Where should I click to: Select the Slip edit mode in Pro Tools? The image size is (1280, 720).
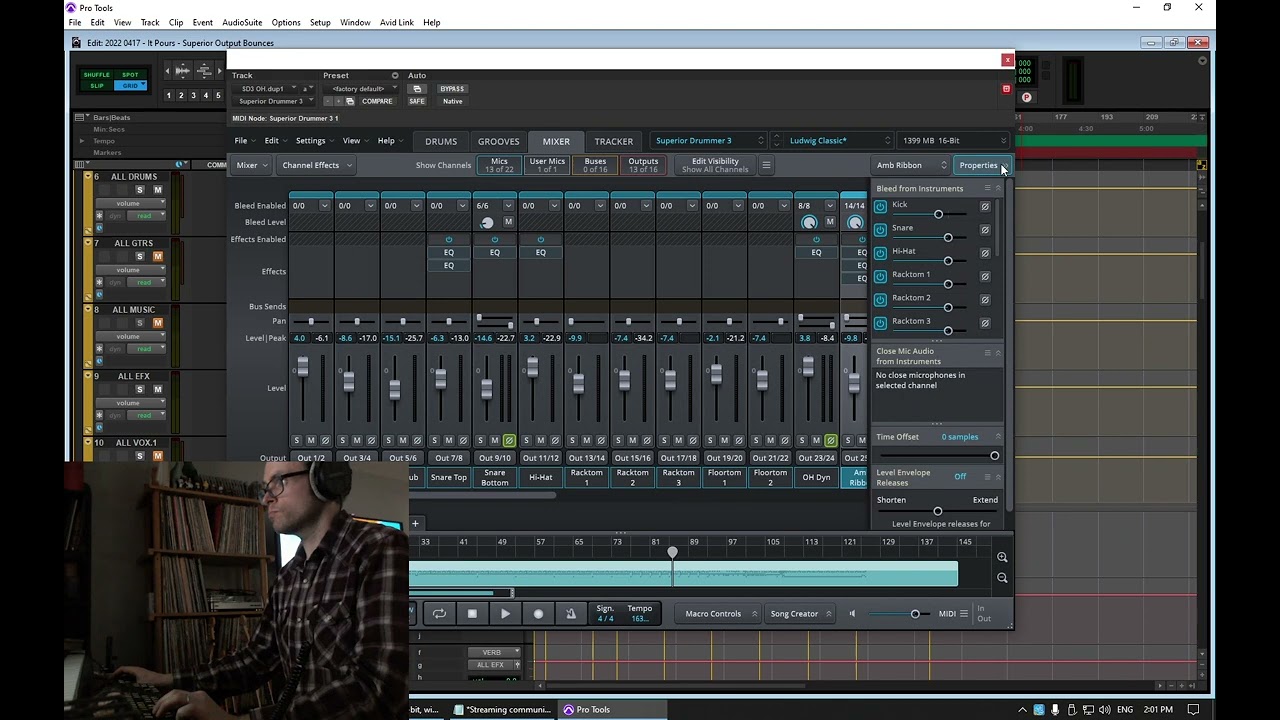[x=97, y=86]
